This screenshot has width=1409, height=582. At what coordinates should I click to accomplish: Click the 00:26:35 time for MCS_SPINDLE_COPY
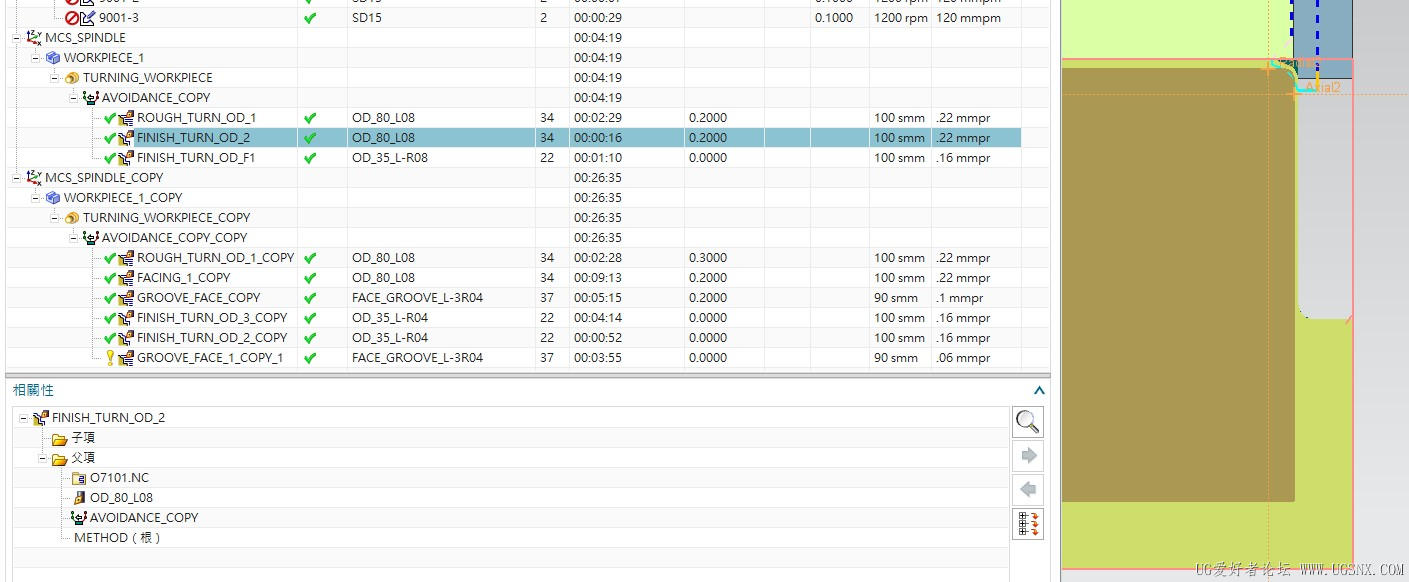pos(598,177)
